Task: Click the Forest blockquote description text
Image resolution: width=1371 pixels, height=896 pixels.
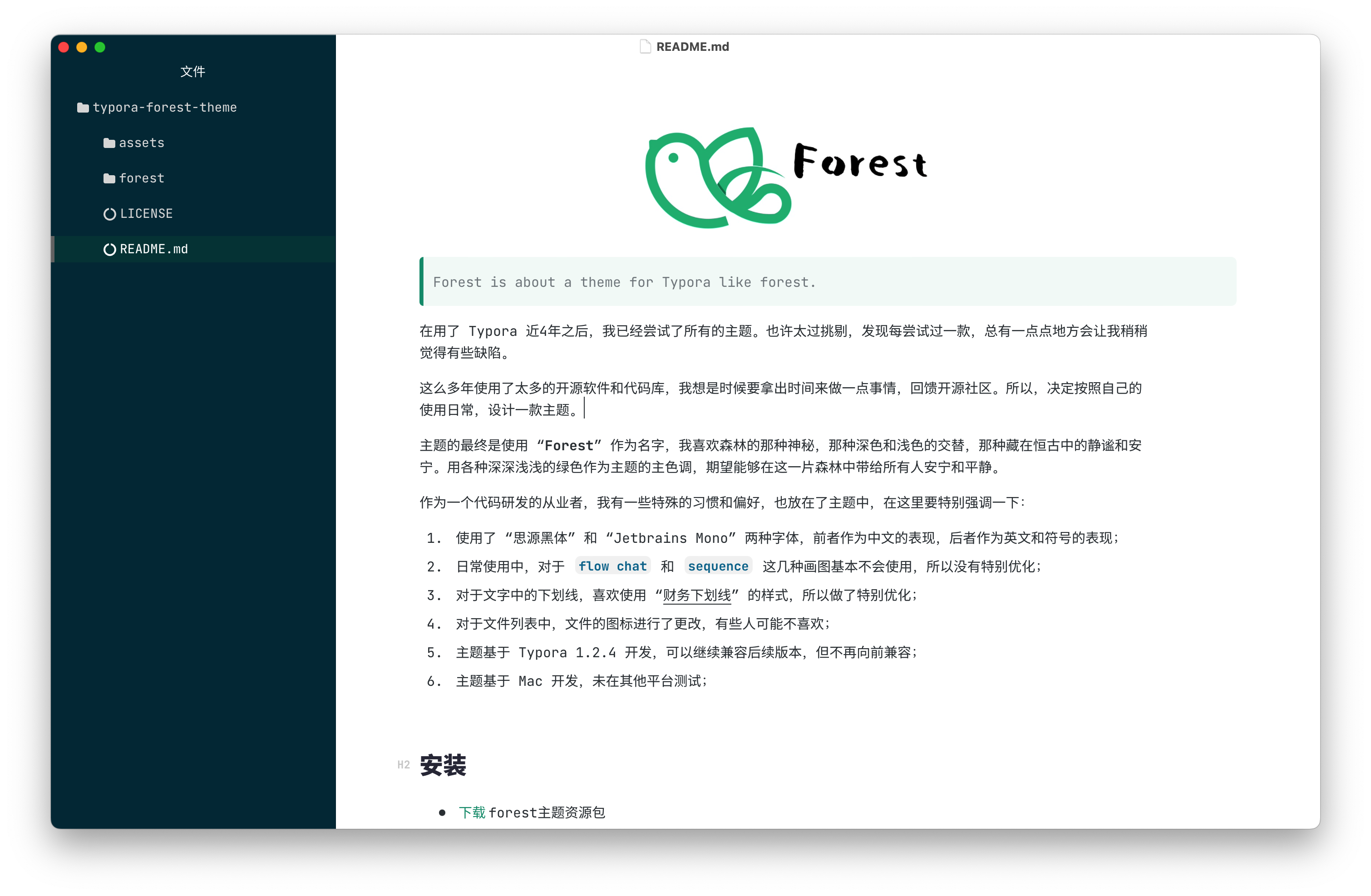Action: click(x=624, y=282)
